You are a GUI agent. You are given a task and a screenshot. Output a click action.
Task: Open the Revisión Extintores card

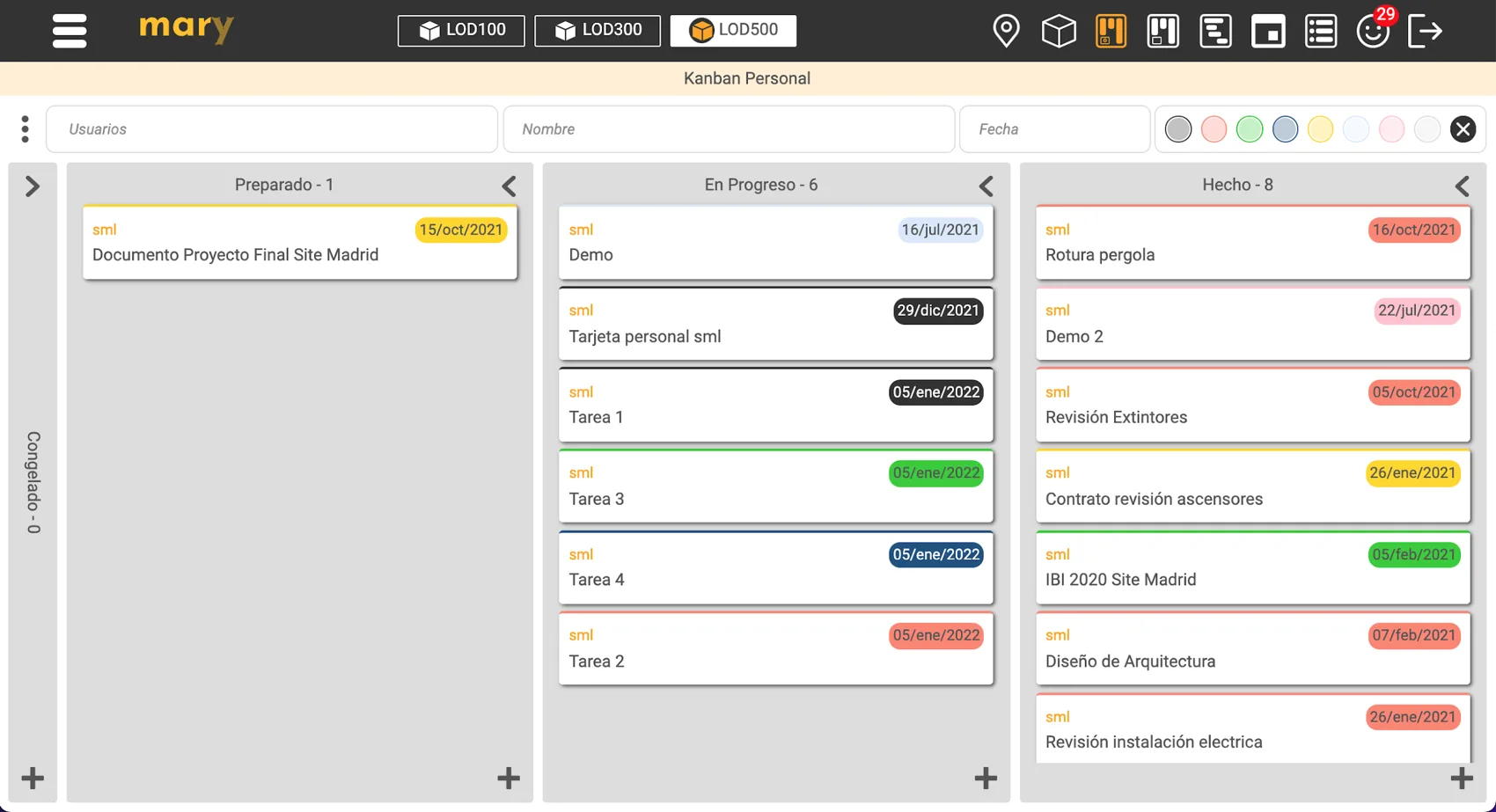point(1253,405)
